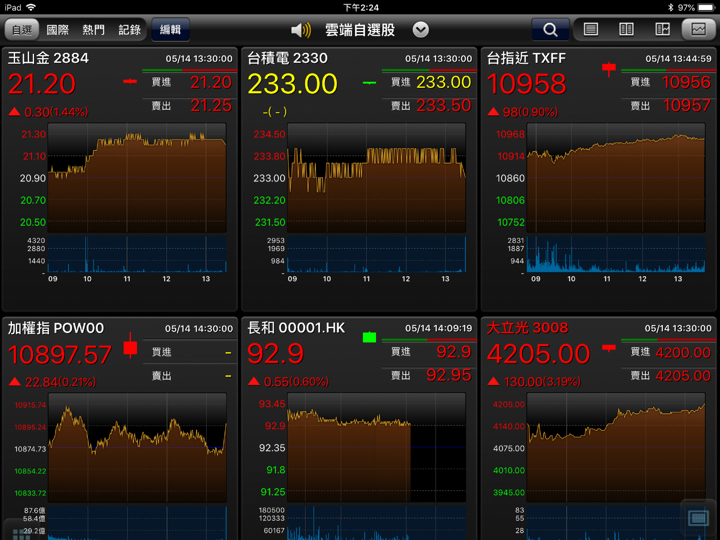Image resolution: width=720 pixels, height=540 pixels.
Task: Click the 台指近 TXFF volume bar chart
Action: pos(617,254)
